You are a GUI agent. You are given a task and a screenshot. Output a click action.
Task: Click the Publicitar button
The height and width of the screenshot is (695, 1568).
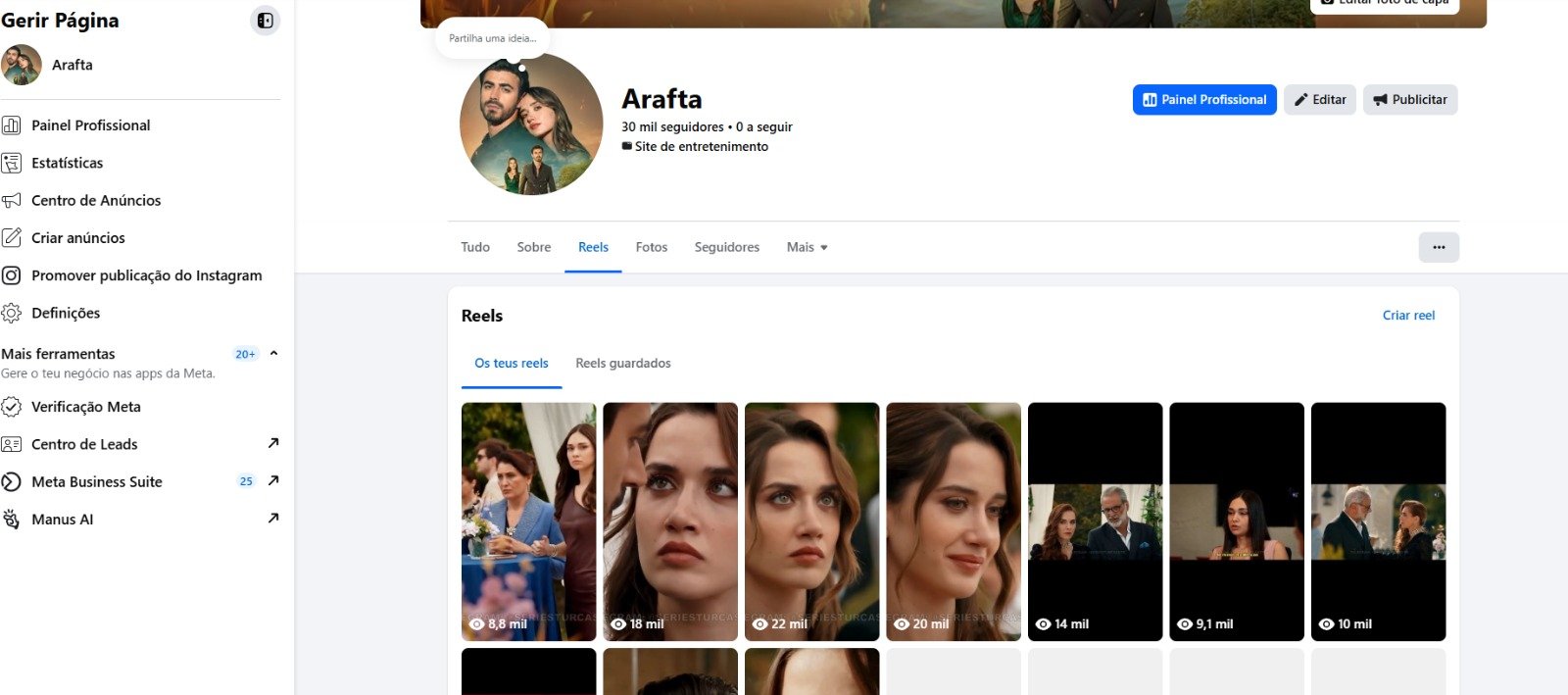click(x=1410, y=99)
